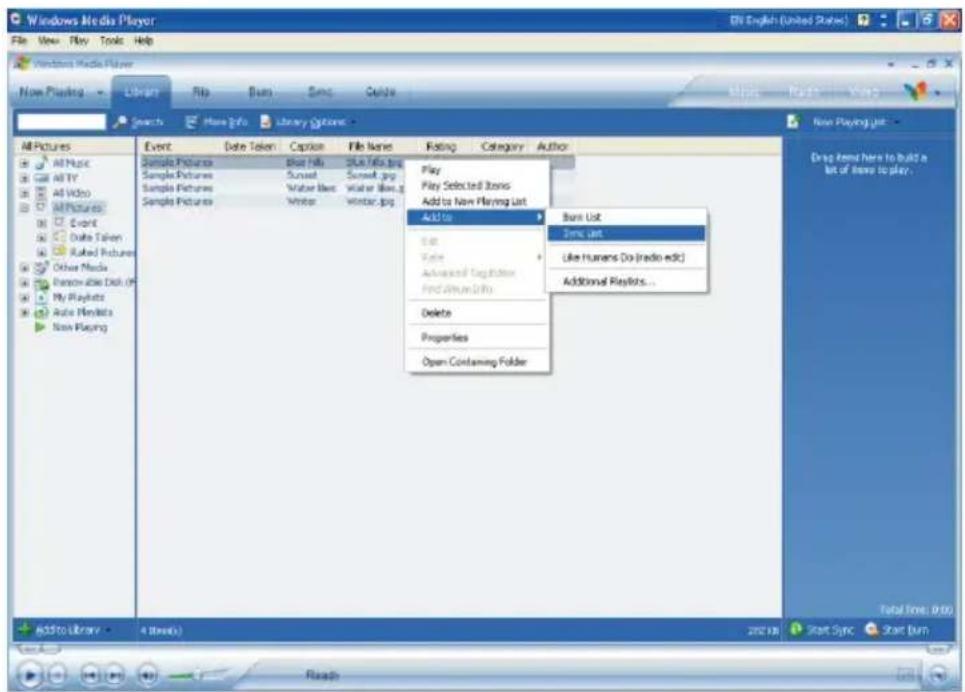This screenshot has width=965, height=692.
Task: Select Sync List in the submenu
Action: coord(626,233)
